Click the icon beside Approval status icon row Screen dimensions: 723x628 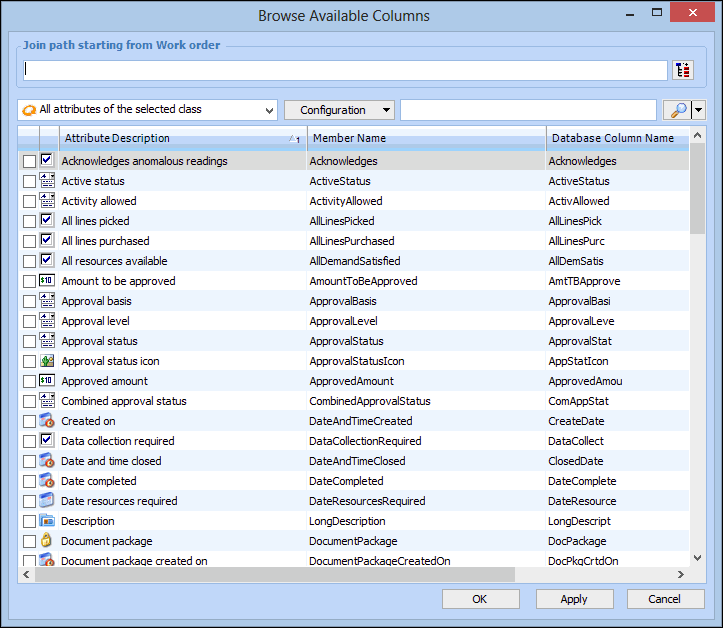(47, 361)
